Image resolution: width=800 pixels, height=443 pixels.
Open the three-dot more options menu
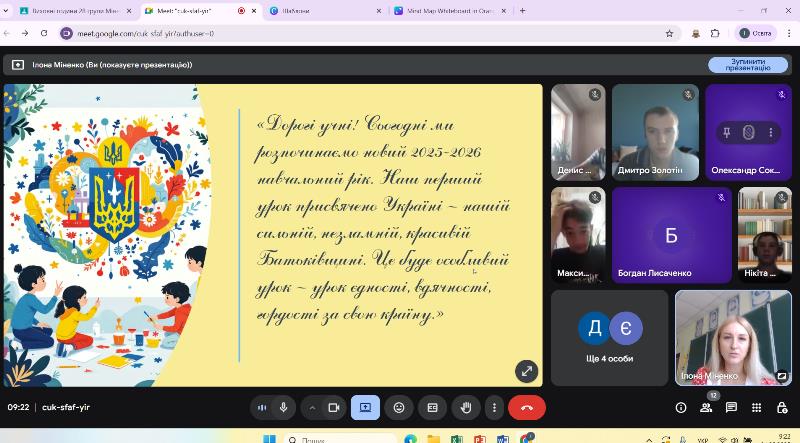tap(494, 408)
